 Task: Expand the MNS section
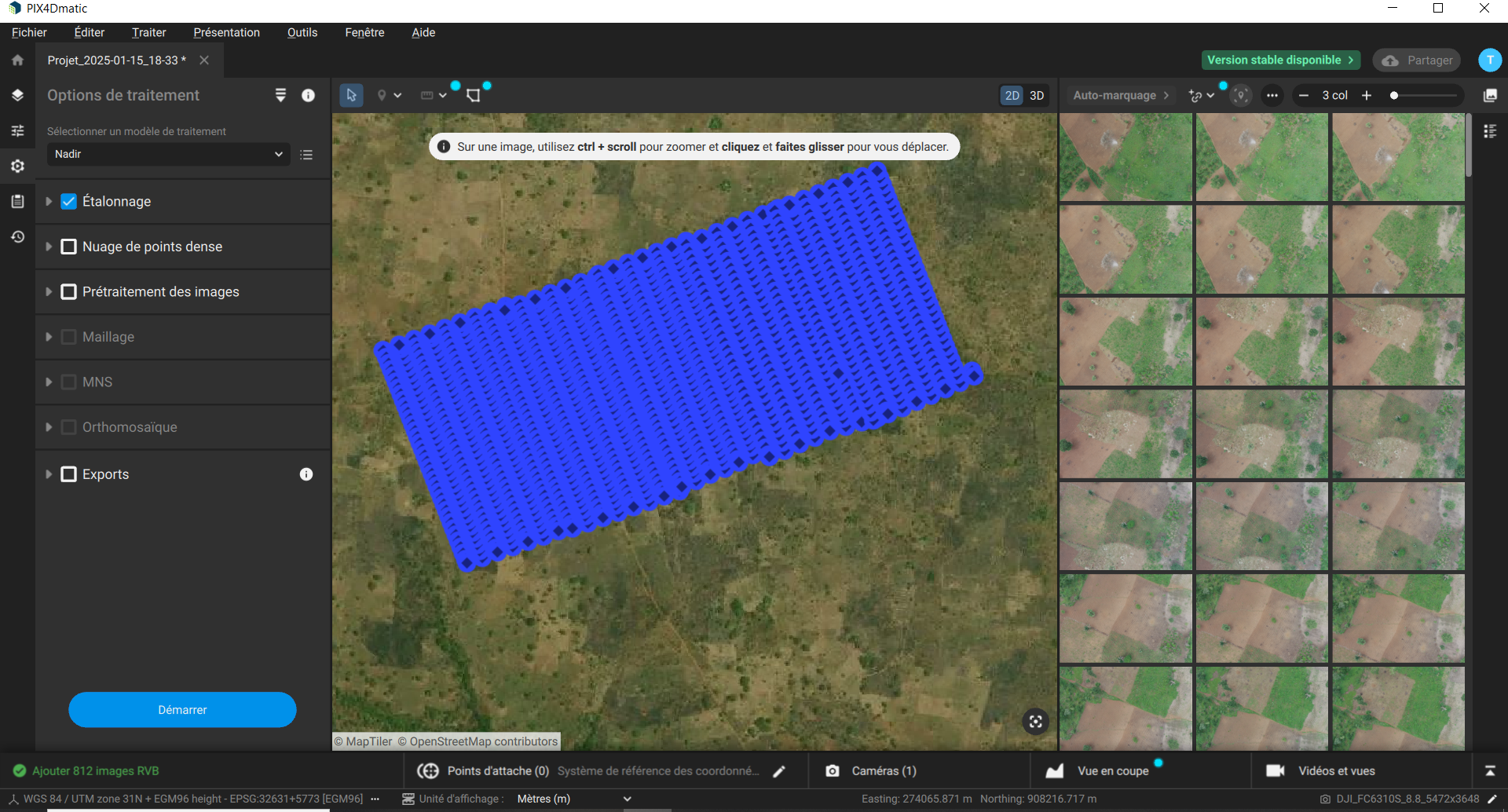tap(49, 382)
